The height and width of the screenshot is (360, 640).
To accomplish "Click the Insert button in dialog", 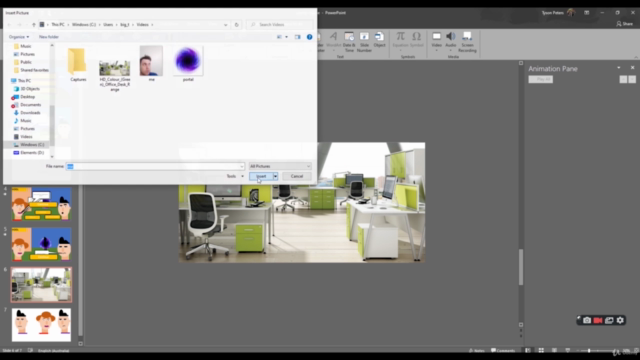I will click(261, 176).
